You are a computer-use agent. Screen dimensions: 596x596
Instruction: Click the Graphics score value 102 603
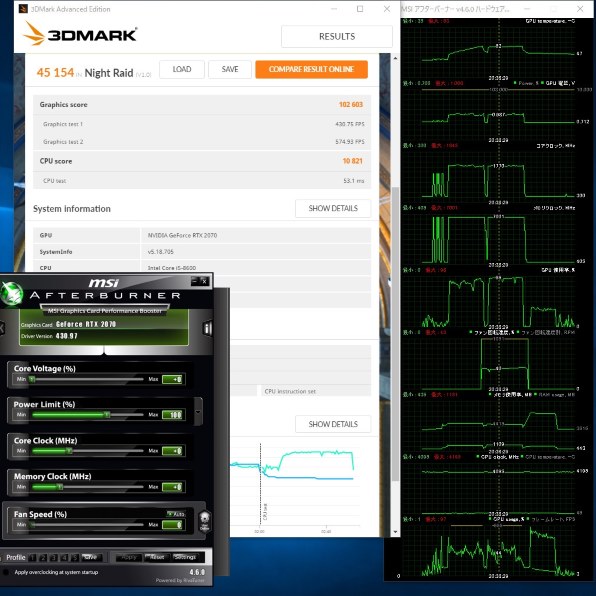[350, 105]
